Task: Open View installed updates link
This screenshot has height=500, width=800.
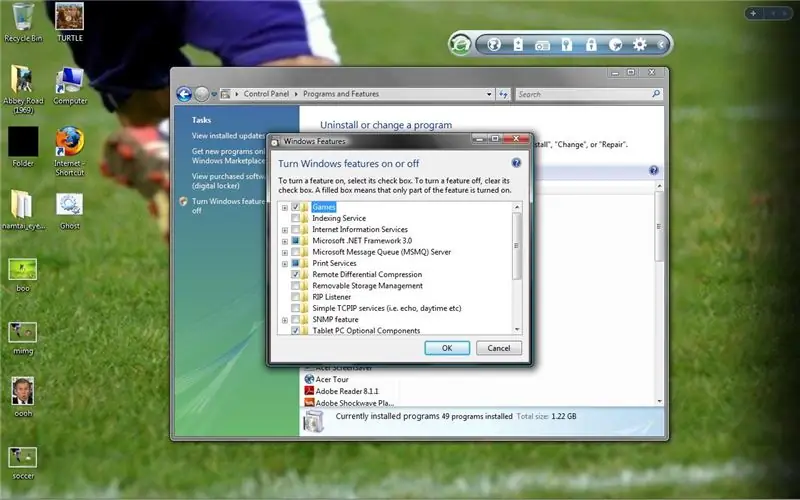Action: coord(228,136)
